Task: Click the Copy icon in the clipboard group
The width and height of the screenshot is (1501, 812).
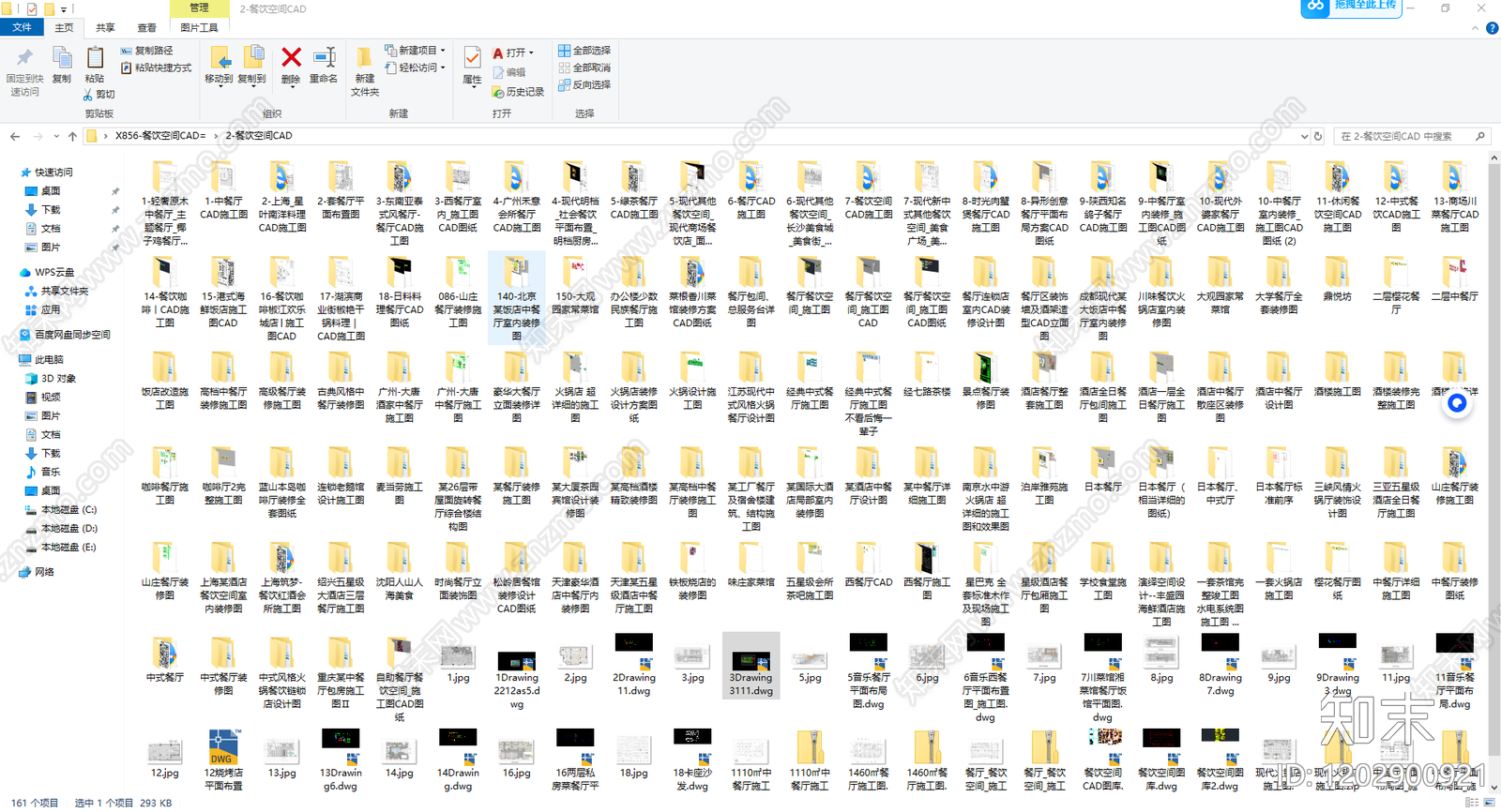Action: [x=62, y=58]
